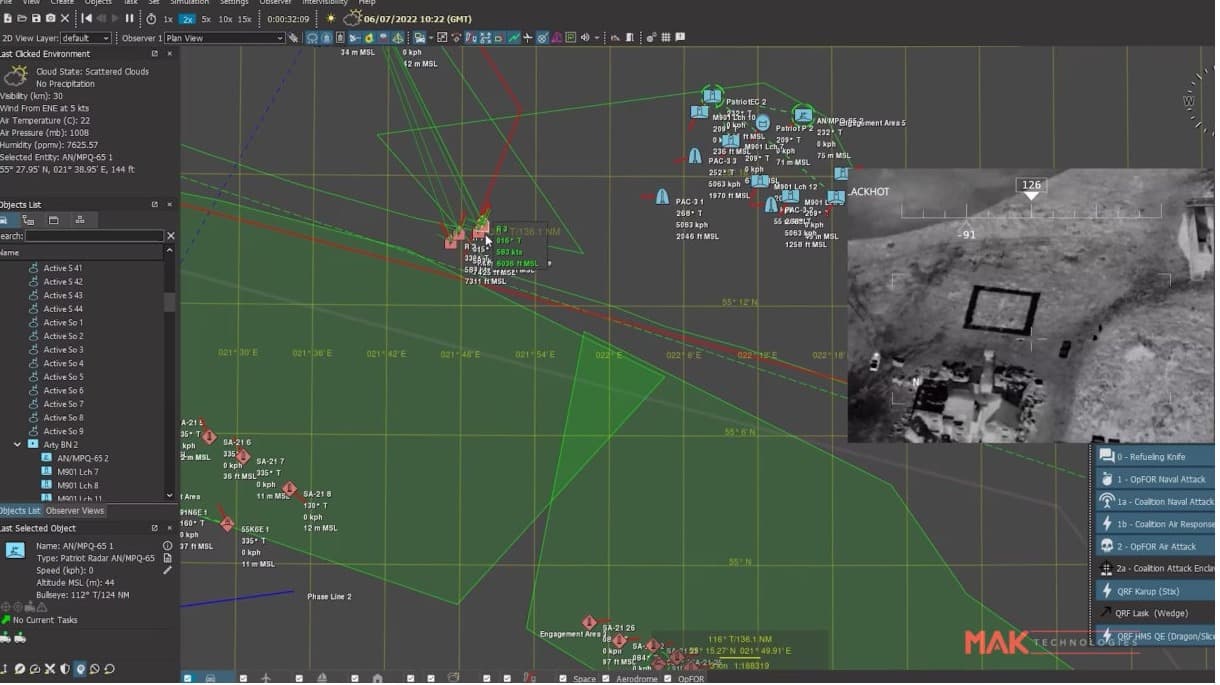This screenshot has width=1220, height=685.
Task: Open the Help menu
Action: point(366,3)
